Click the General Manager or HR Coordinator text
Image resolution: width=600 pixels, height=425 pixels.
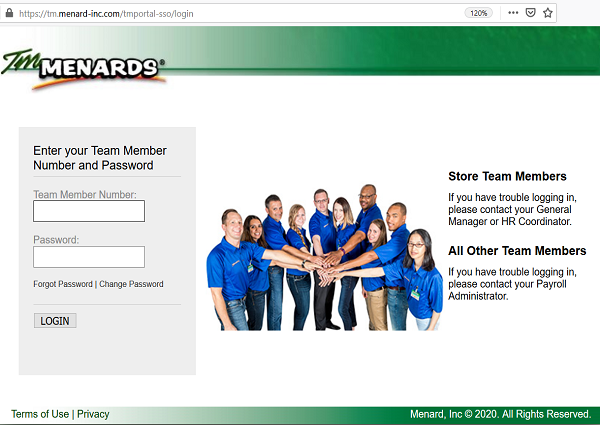[512, 209]
